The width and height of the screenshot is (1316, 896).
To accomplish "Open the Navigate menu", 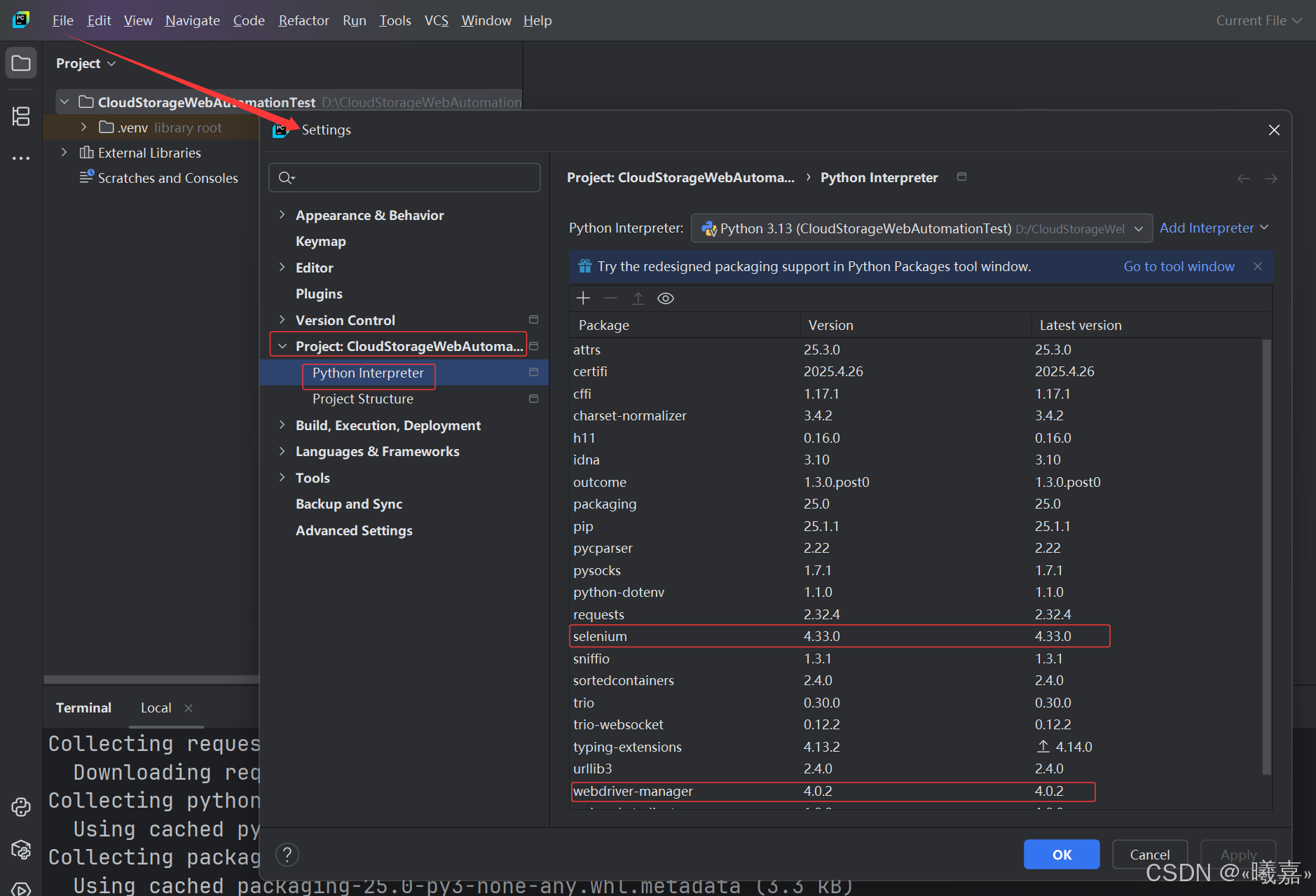I will 192,20.
